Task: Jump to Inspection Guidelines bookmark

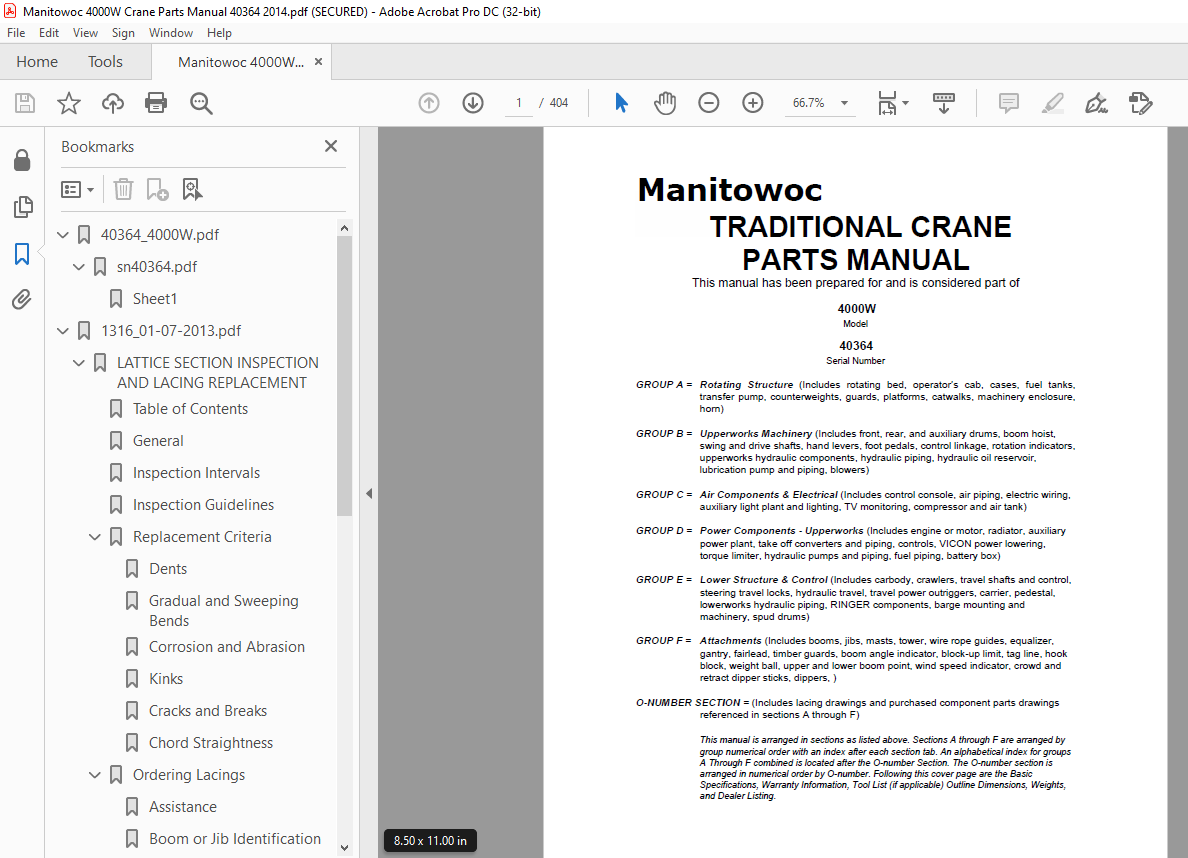Action: pos(203,505)
